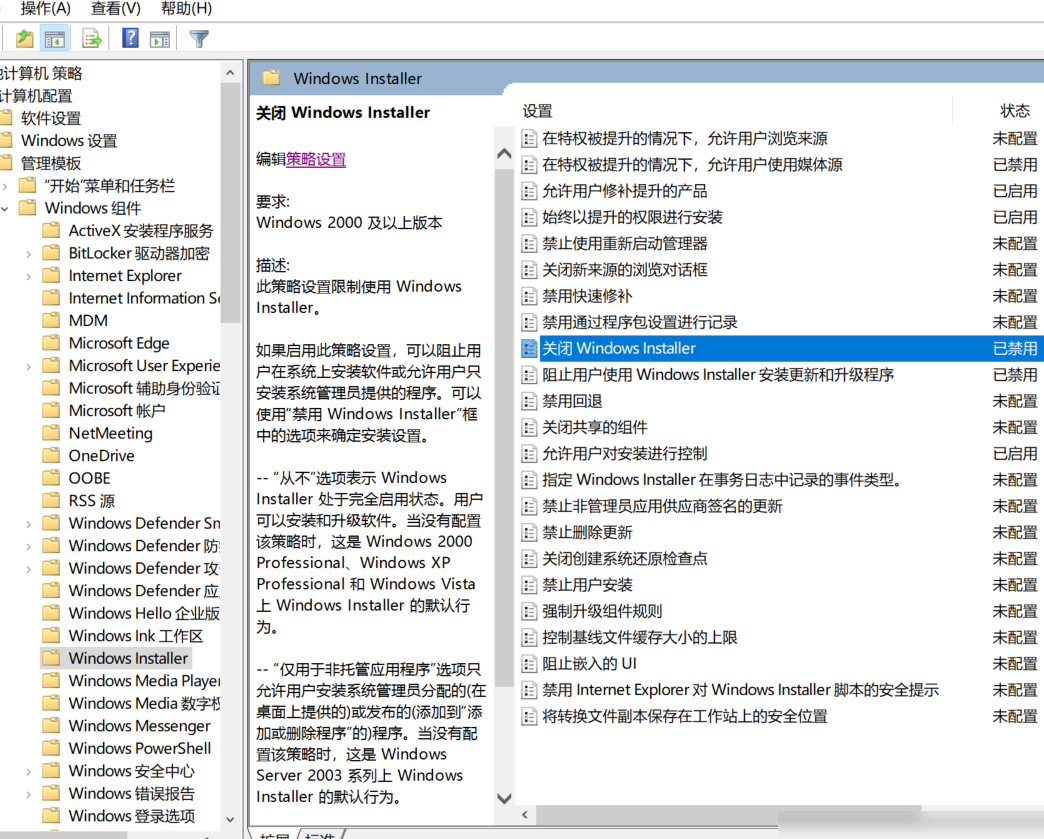The image size is (1044, 839).
Task: Expand the Windows Defender 防病毒 node
Action: (x=29, y=547)
